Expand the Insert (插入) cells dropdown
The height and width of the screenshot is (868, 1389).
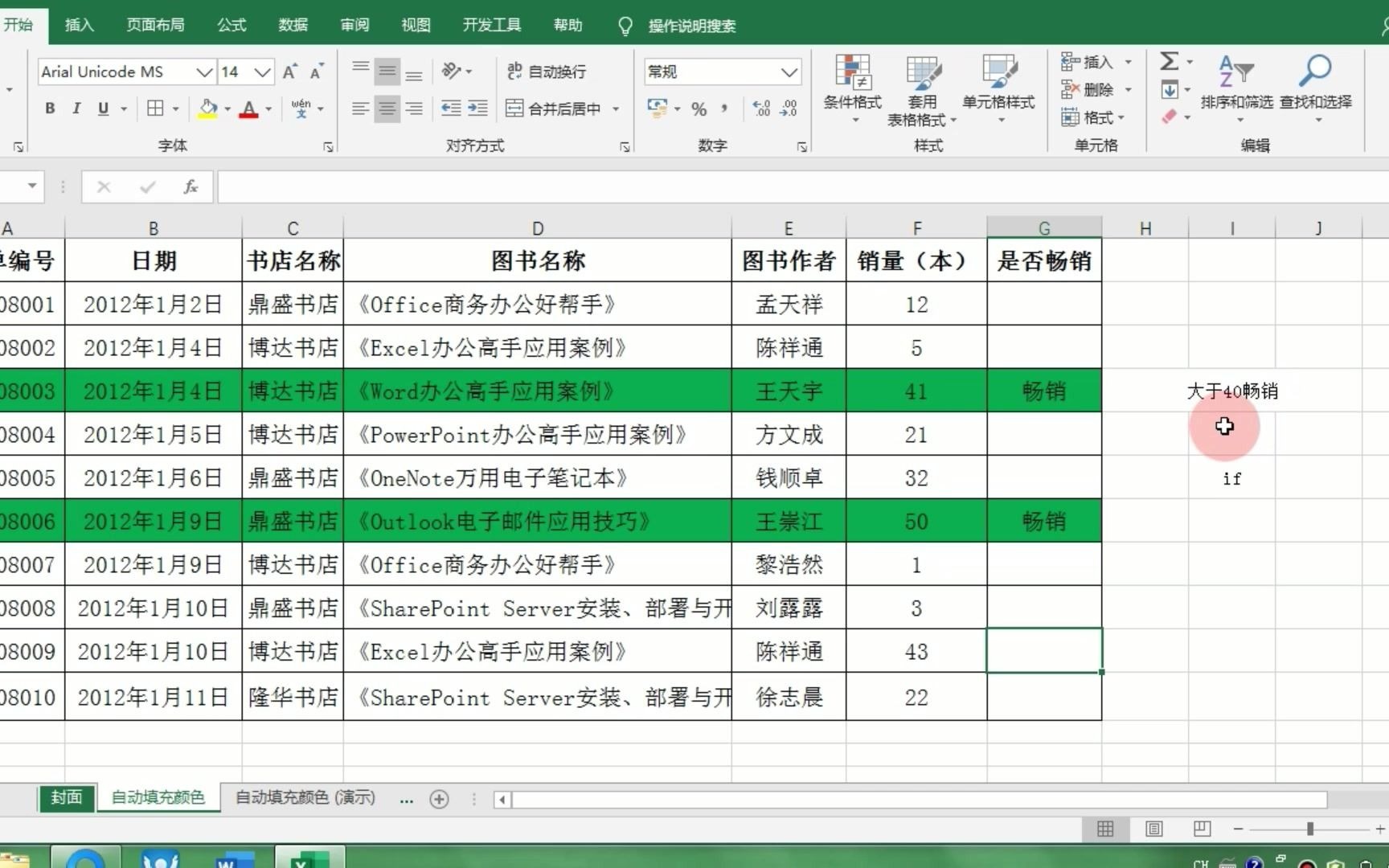coord(1128,62)
